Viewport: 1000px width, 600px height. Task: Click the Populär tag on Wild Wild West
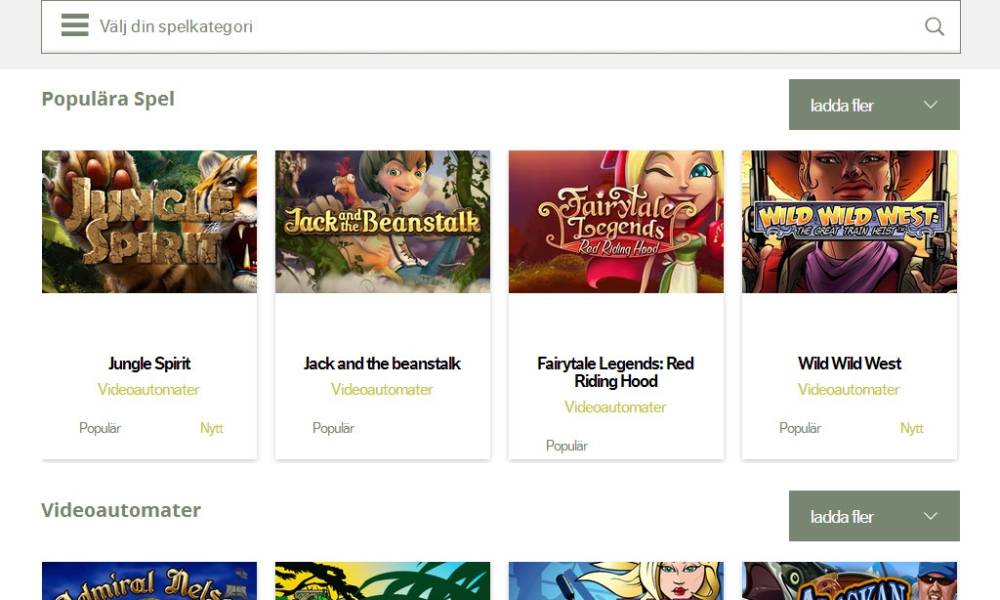[800, 428]
